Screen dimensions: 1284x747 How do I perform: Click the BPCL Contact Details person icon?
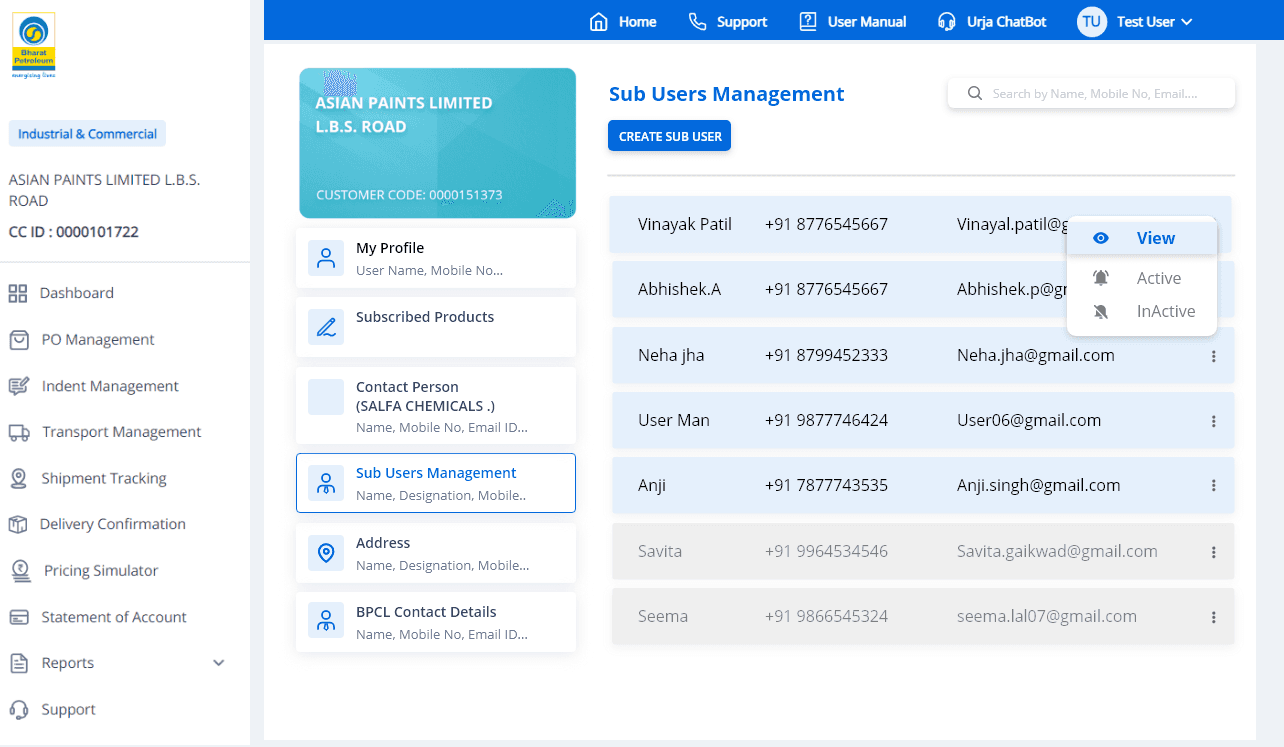[x=326, y=622]
